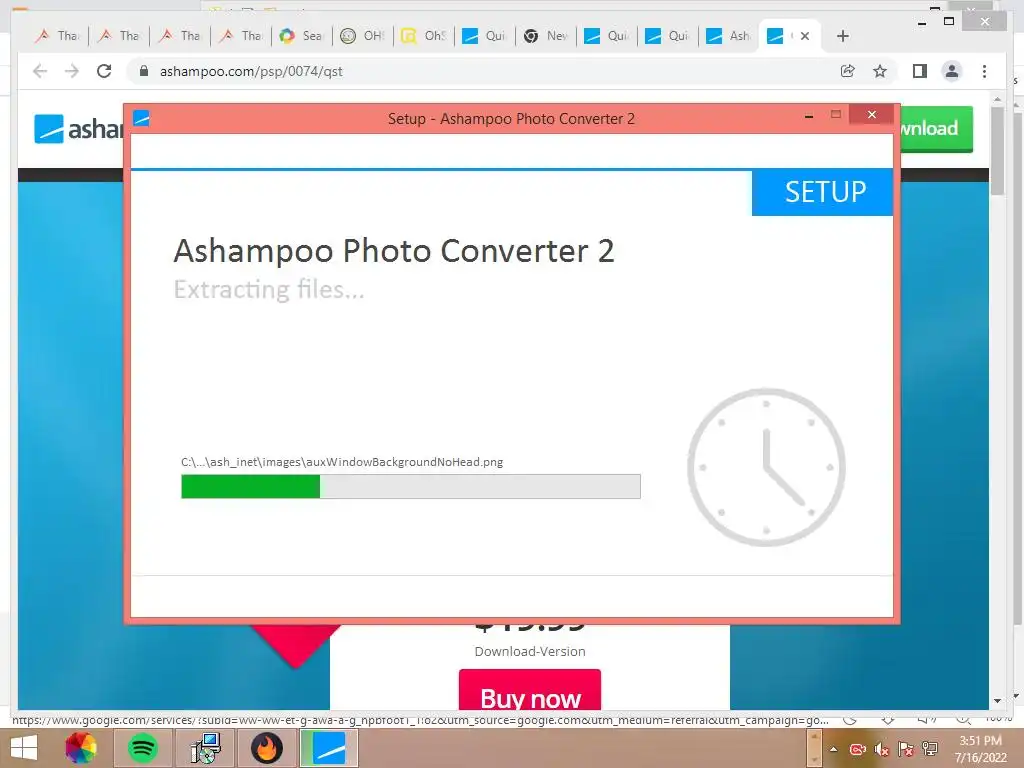Open the Chrome three-dot menu
Screen dimensions: 1024x768
tap(984, 71)
